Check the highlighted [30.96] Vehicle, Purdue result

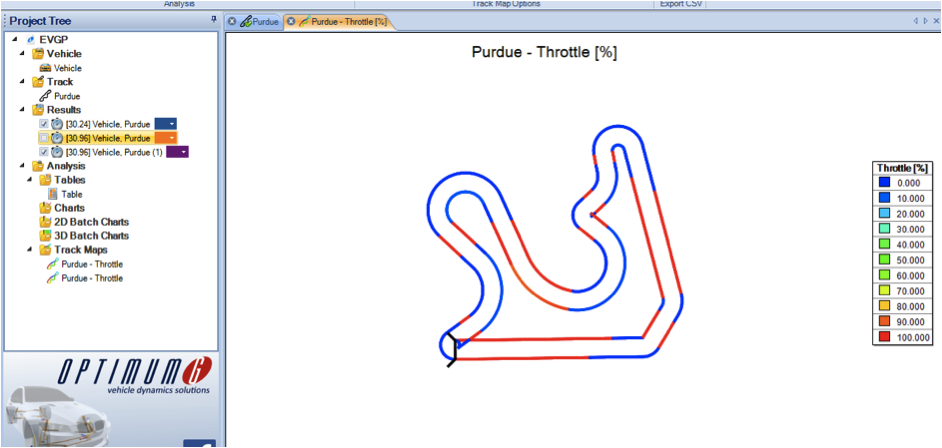pos(44,138)
